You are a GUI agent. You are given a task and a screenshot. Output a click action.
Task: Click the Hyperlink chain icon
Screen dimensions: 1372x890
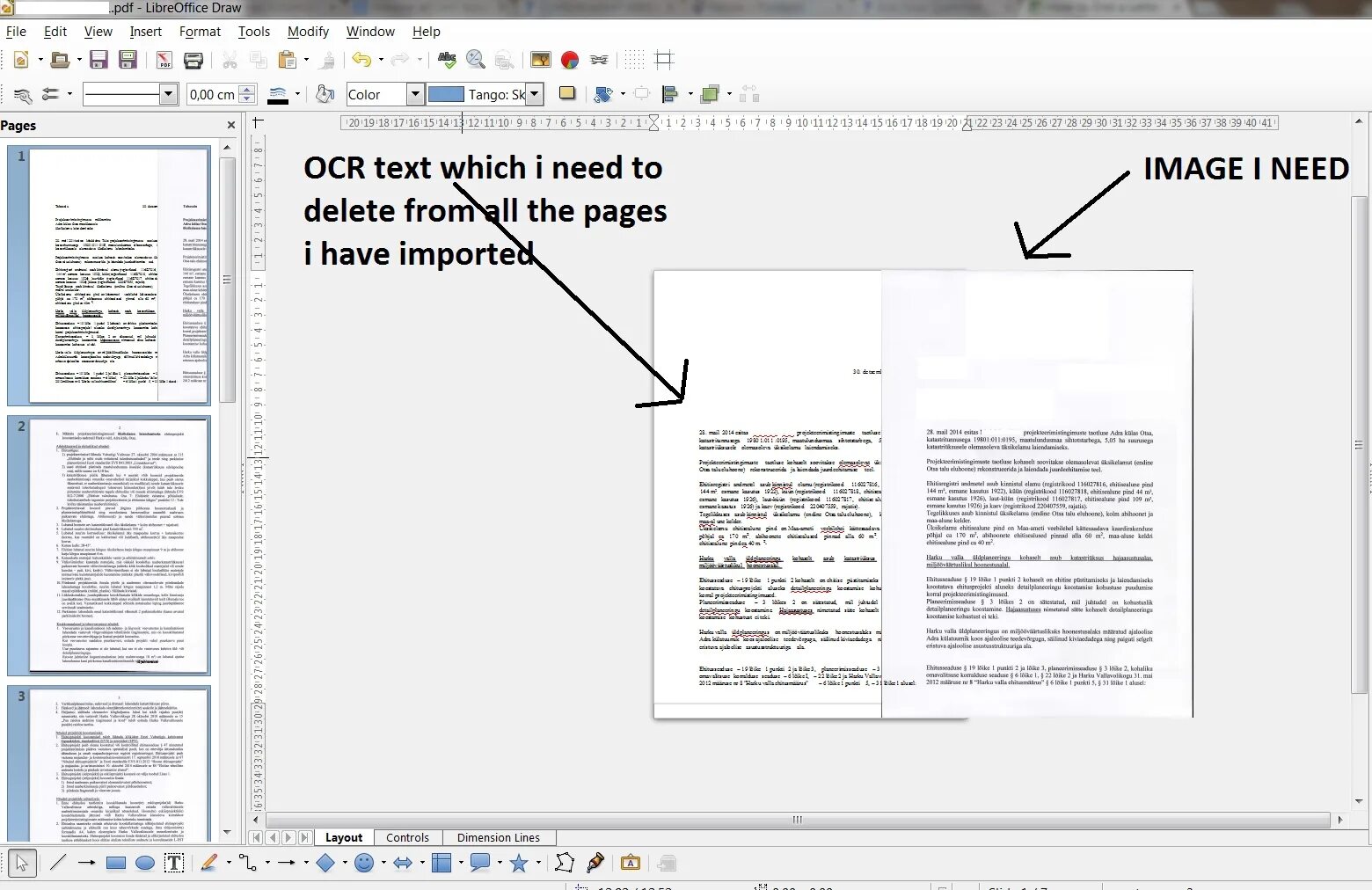[599, 60]
